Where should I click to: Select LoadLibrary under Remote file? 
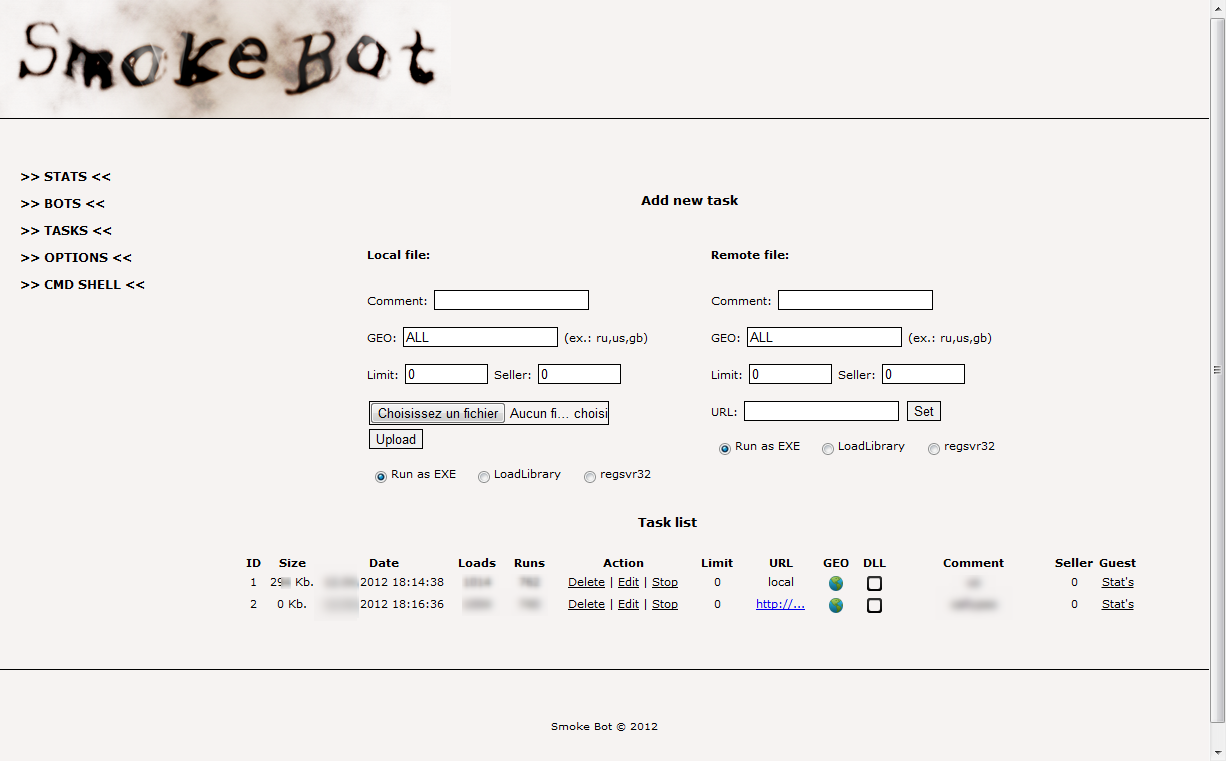pos(828,449)
